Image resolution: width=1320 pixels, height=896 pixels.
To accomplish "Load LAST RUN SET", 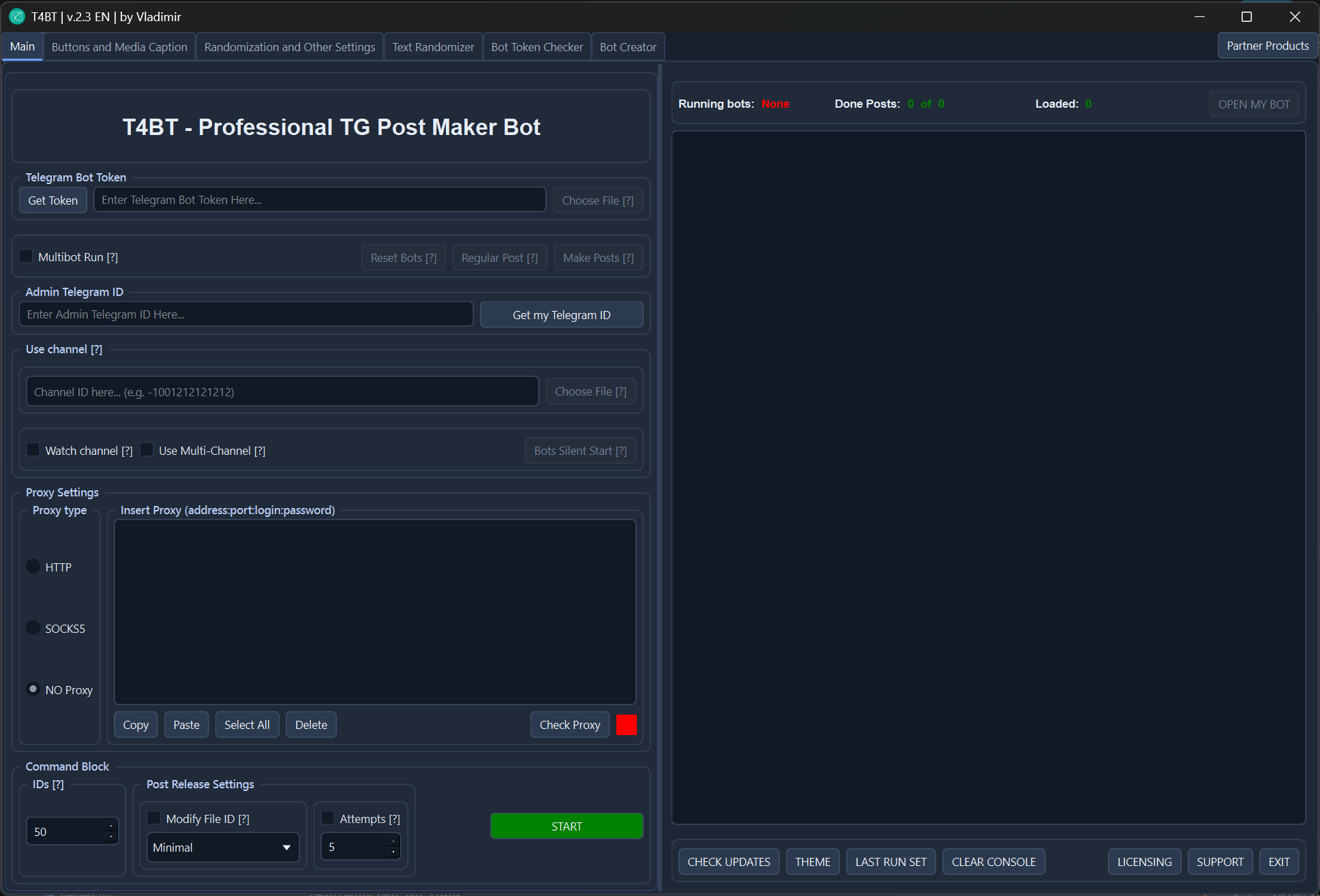I will pyautogui.click(x=891, y=862).
